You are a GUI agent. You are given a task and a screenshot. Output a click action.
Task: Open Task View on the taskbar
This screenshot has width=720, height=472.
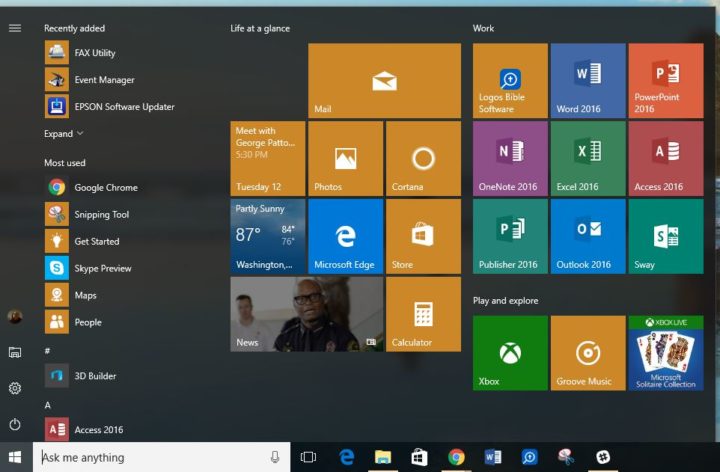click(x=308, y=457)
